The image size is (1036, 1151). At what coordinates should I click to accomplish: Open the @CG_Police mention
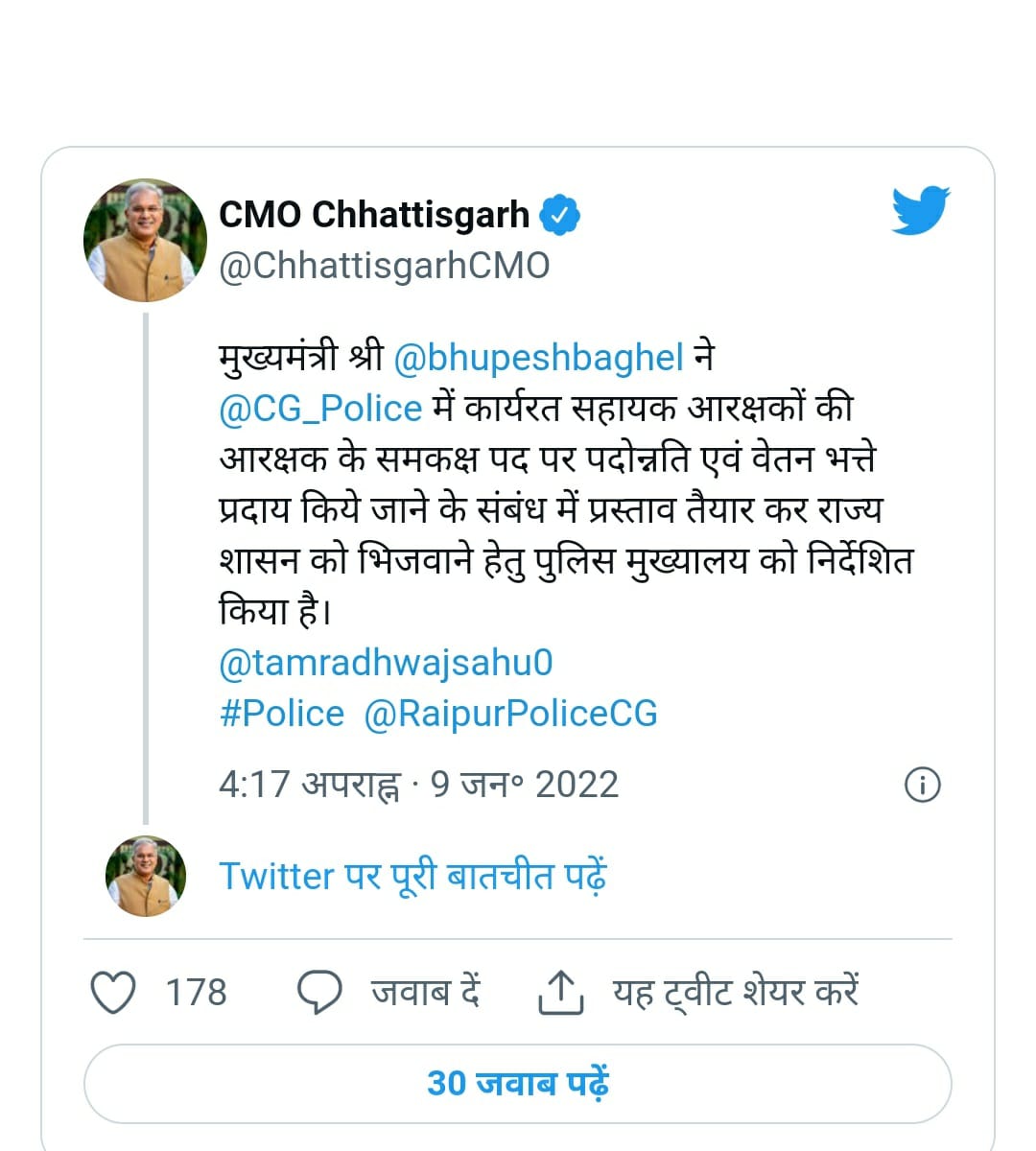pyautogui.click(x=320, y=409)
